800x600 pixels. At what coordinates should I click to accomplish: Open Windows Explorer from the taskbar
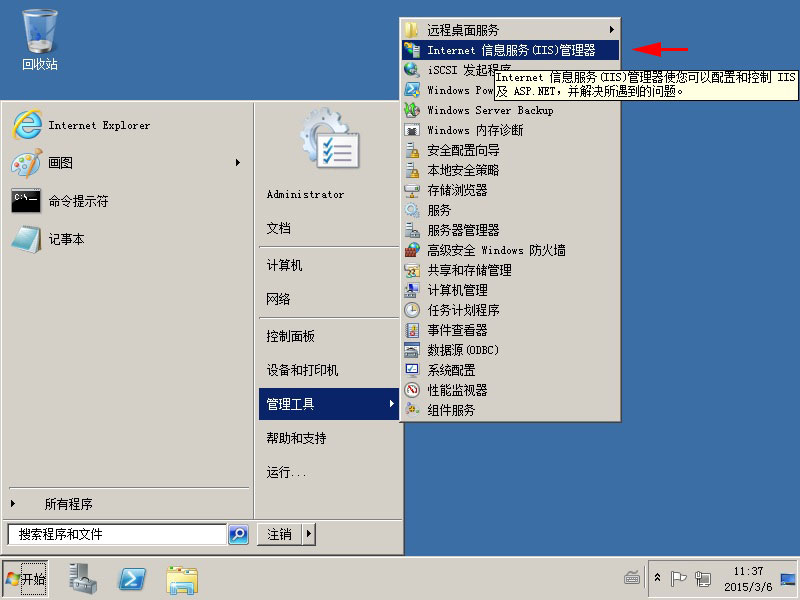(x=182, y=580)
